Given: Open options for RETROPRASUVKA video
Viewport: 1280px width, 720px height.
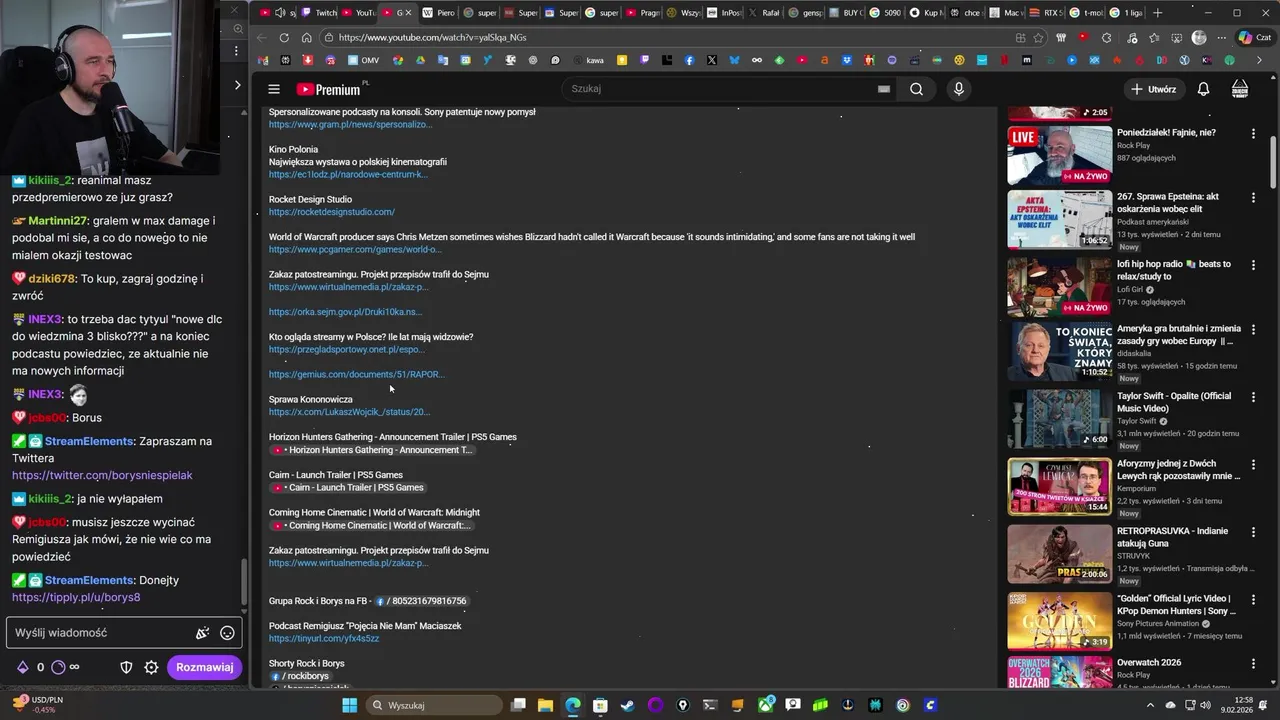Looking at the screenshot, I should [x=1253, y=530].
